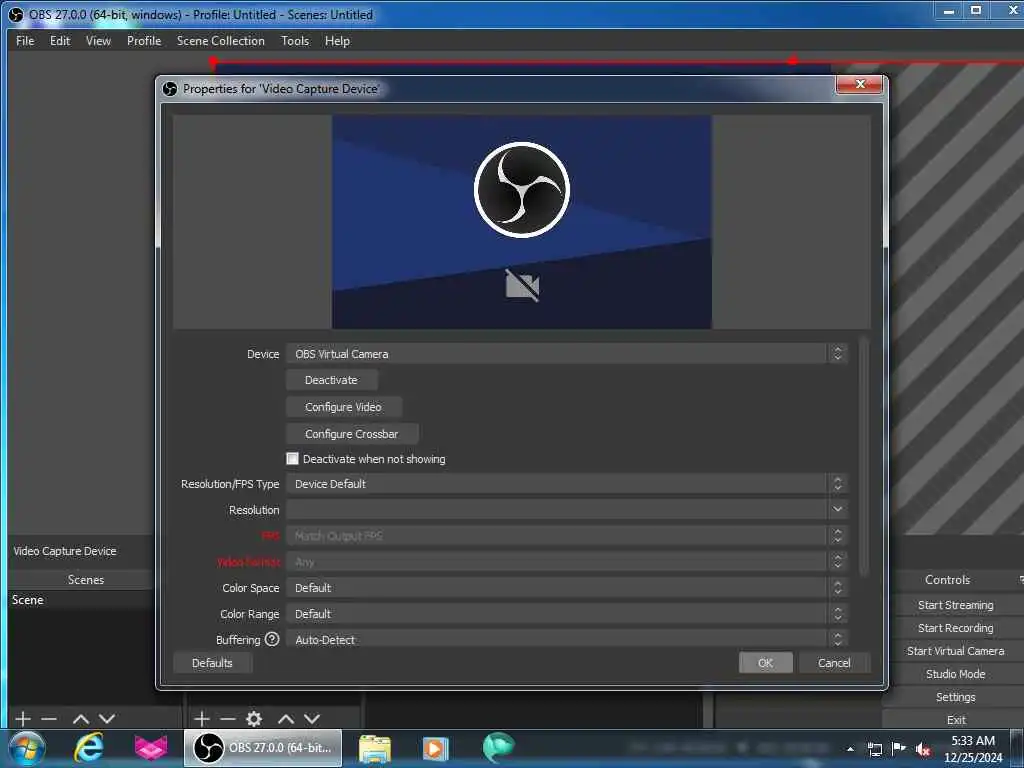Screen dimensions: 1024x768
Task: Confirm properties with OK button
Action: 765,663
